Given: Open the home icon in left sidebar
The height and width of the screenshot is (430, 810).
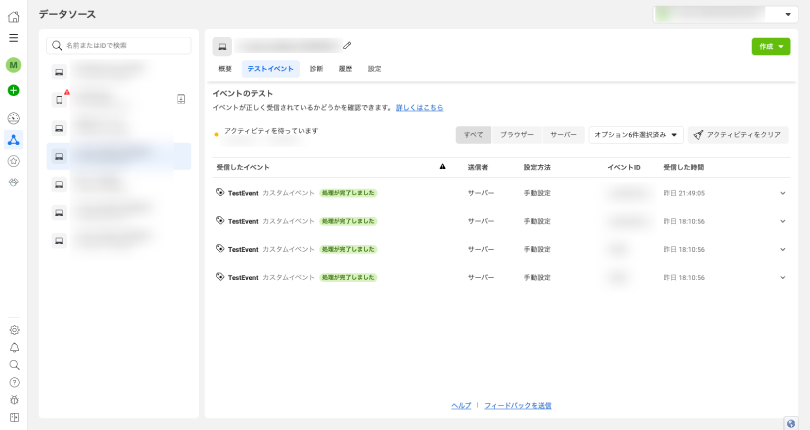Looking at the screenshot, I should coord(14,17).
